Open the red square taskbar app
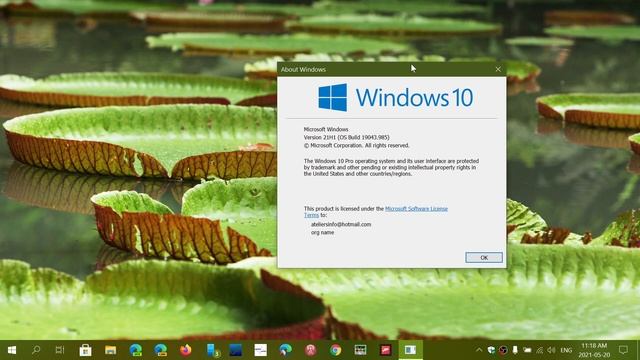This screenshot has height=360, width=640. coord(385,350)
